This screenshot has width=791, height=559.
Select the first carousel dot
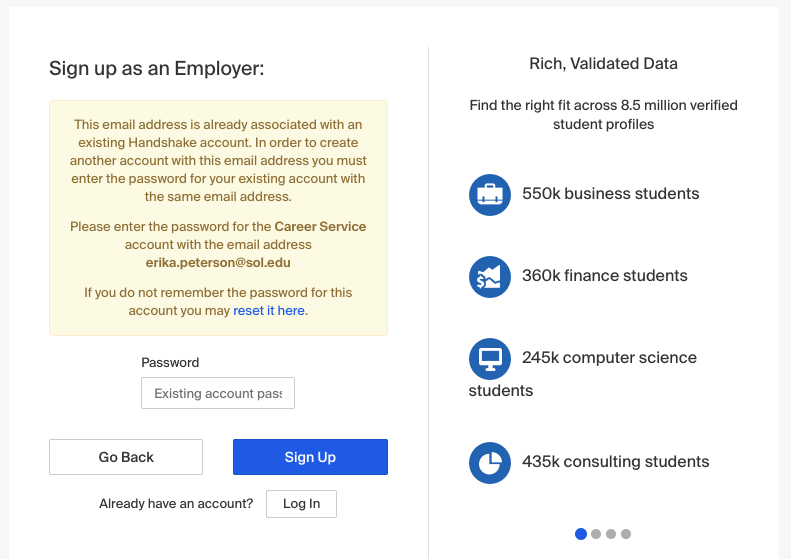pos(581,534)
